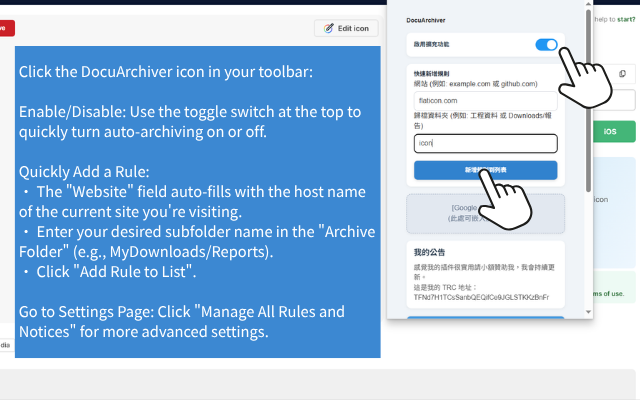Screen dimensions: 640x400
Task: Click the DocuArchiver popup scrollbar thumb
Action: (588, 100)
